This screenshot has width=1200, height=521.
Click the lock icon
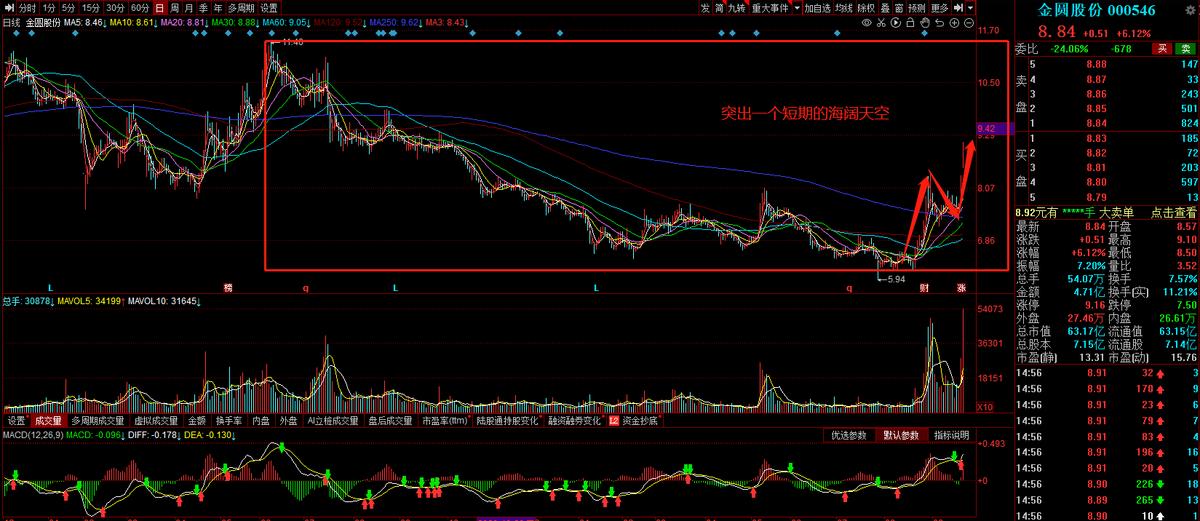click(x=910, y=23)
